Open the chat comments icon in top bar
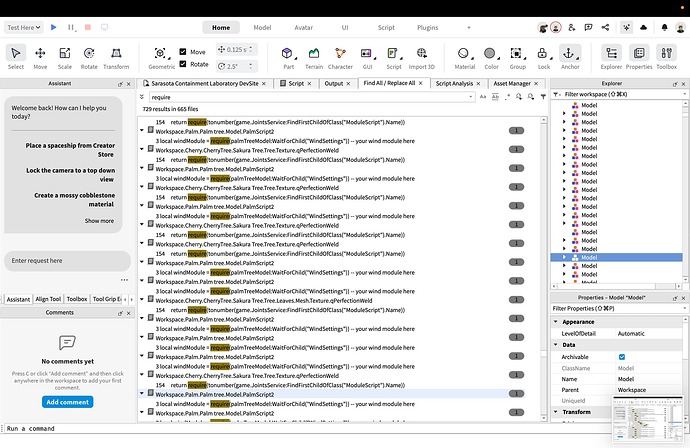Viewport: 690px width, 448px height. pos(588,27)
